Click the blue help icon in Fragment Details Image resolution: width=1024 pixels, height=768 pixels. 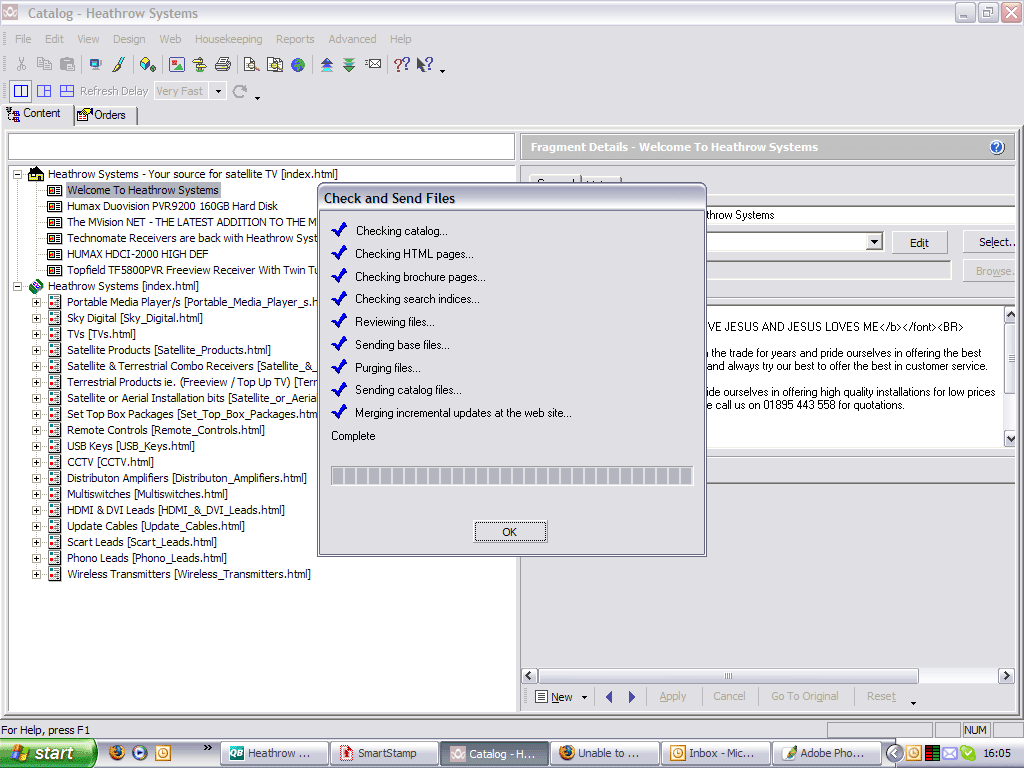(x=997, y=147)
